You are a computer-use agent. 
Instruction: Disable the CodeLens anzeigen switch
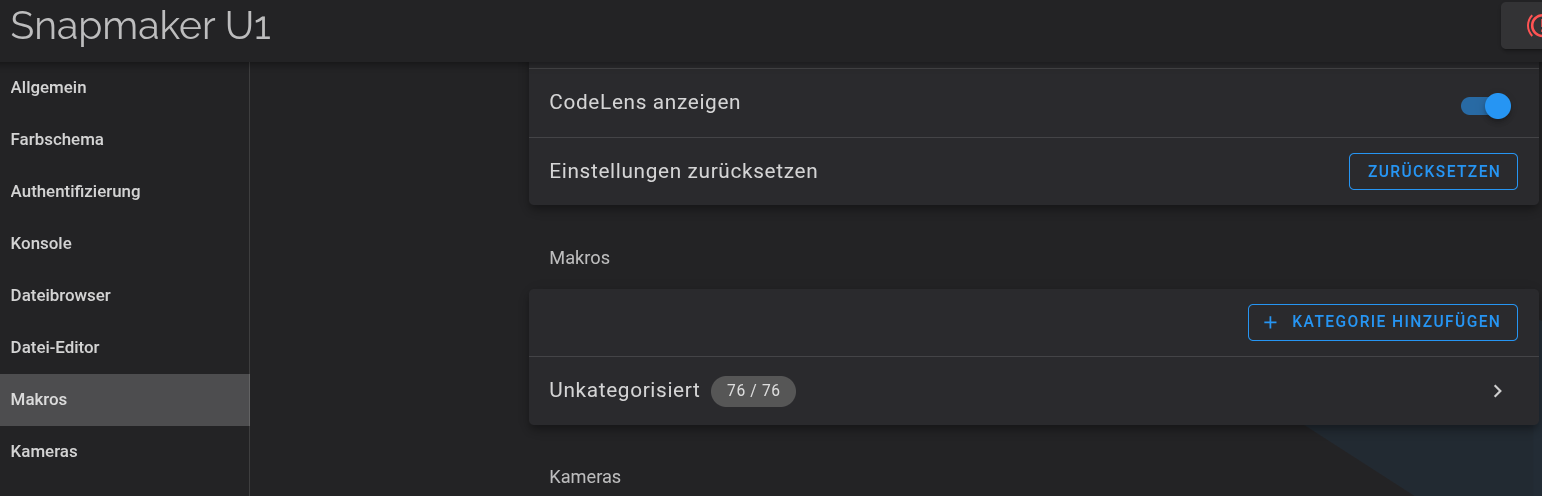coord(1486,106)
